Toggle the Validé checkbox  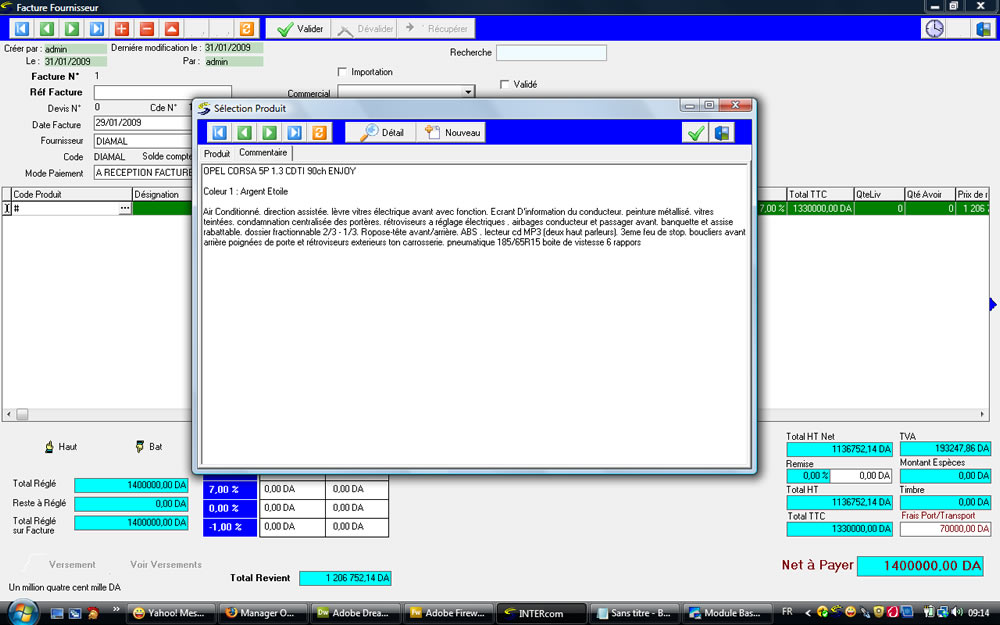click(x=505, y=84)
